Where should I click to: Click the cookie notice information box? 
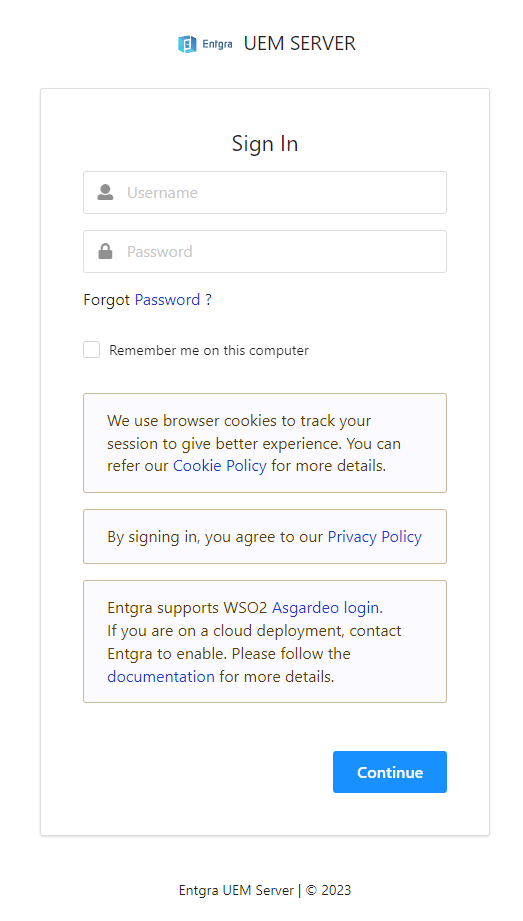coord(265,443)
